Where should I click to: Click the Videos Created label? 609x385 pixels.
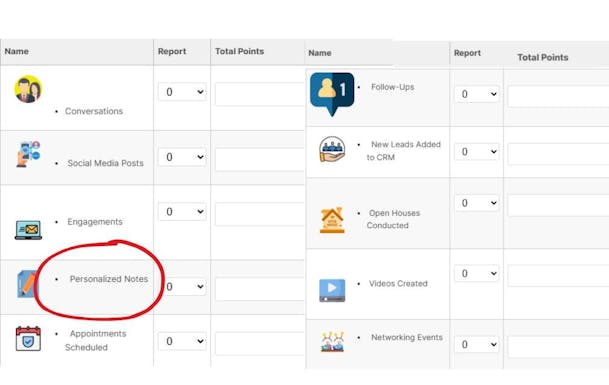(398, 284)
